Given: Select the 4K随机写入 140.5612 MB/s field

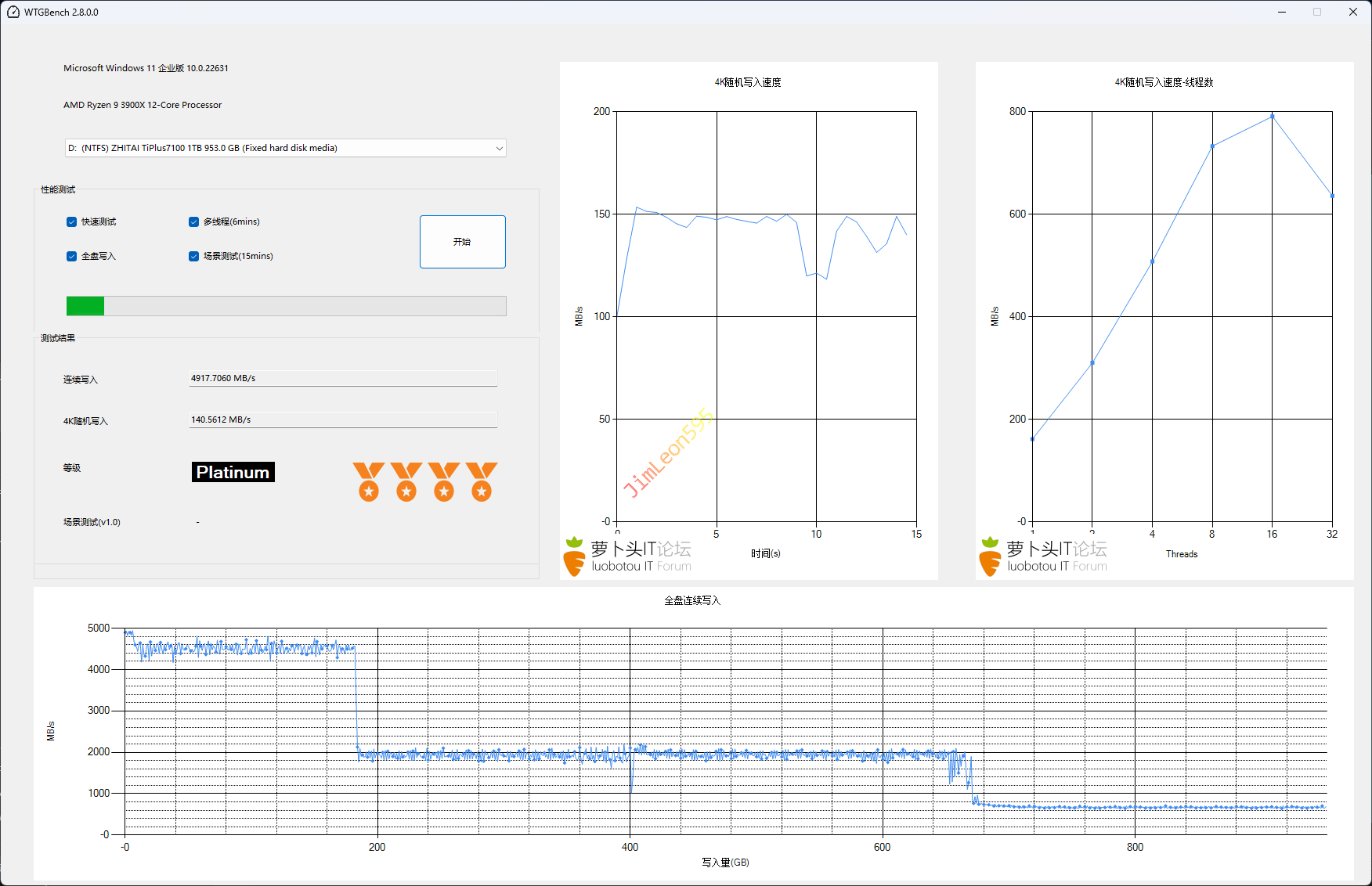Looking at the screenshot, I should click(x=343, y=420).
